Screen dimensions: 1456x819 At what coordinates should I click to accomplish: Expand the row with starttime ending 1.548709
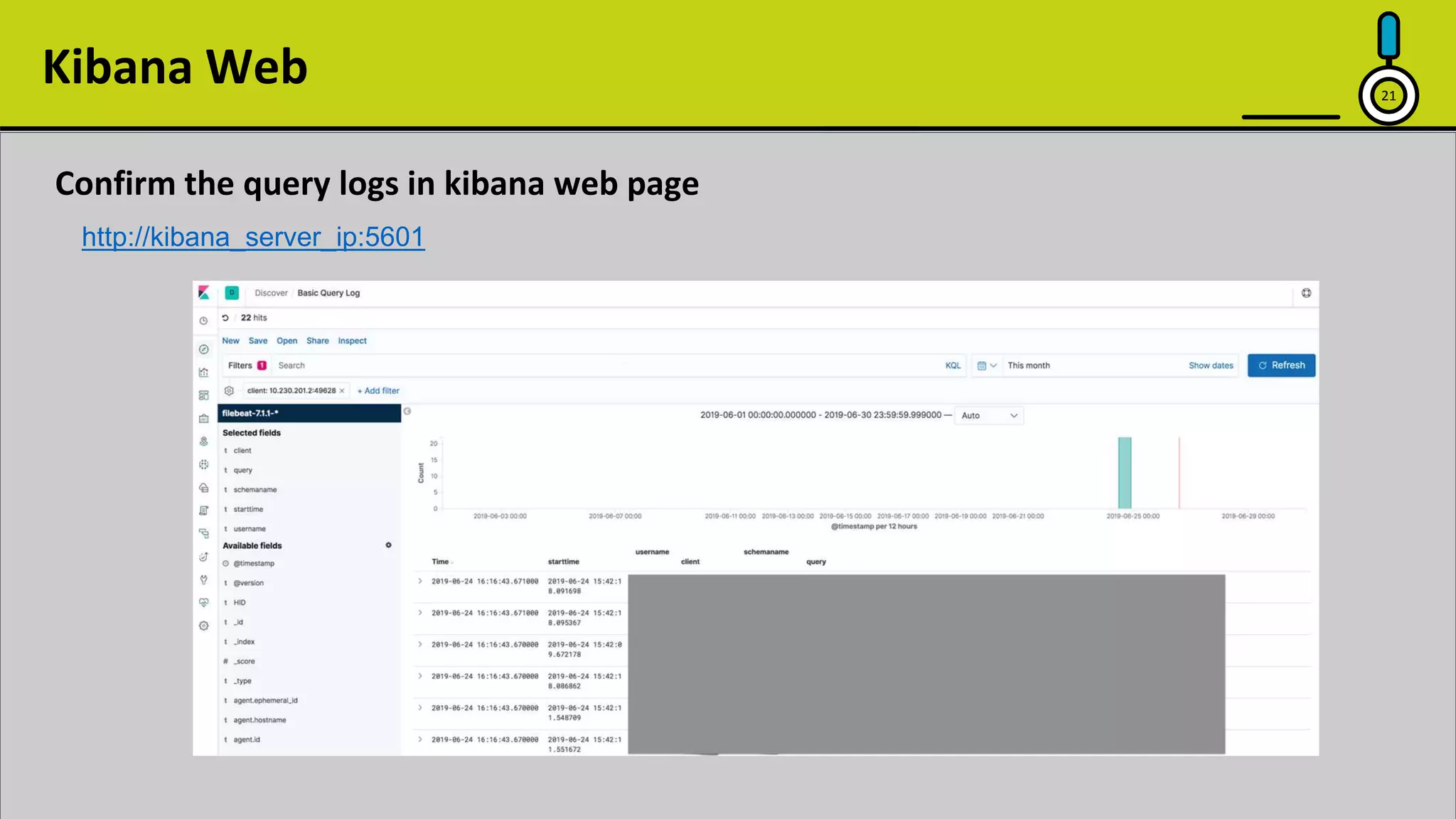click(x=420, y=707)
